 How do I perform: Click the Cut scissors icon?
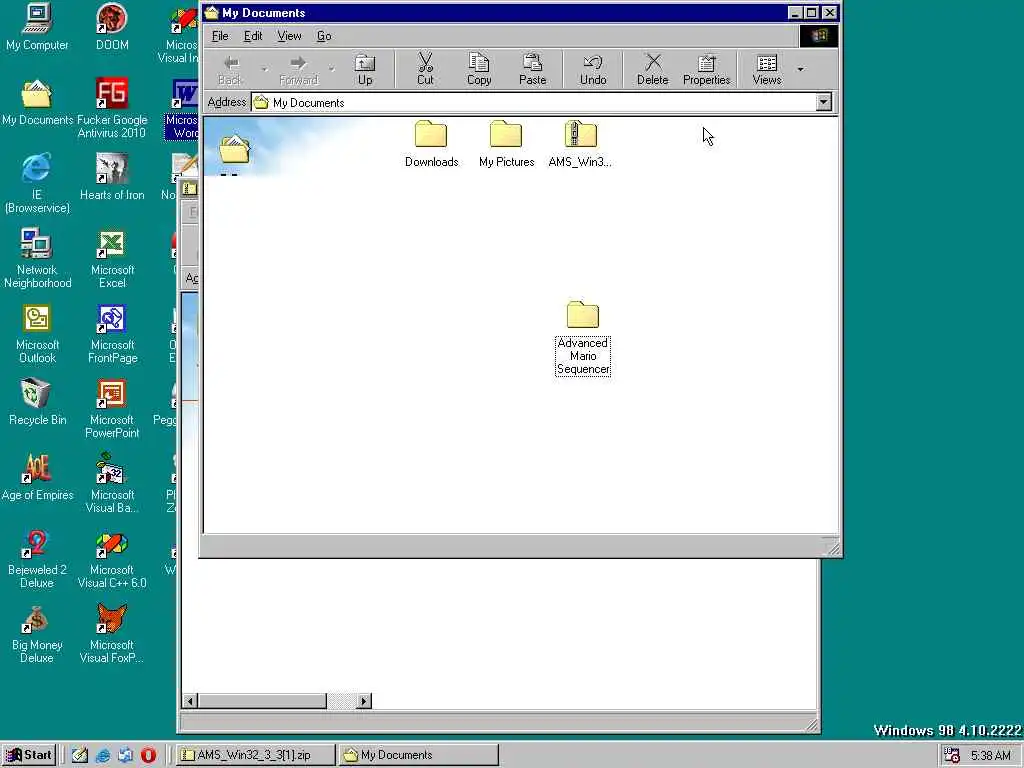point(425,63)
